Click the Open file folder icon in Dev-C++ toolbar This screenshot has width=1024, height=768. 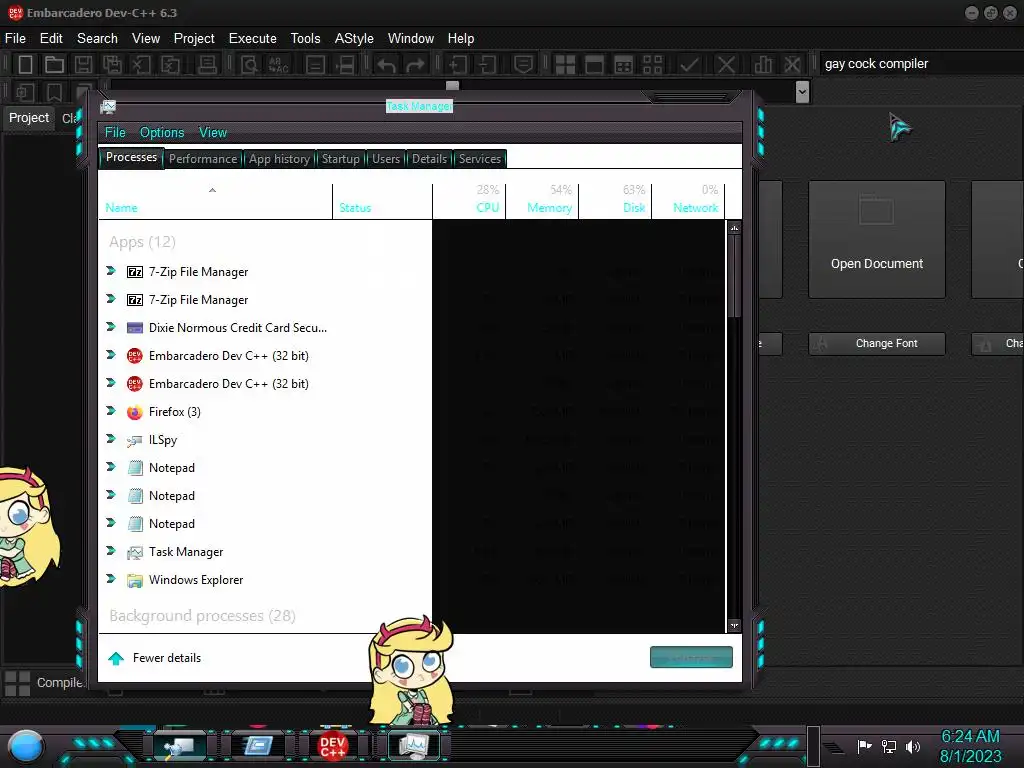[x=54, y=64]
